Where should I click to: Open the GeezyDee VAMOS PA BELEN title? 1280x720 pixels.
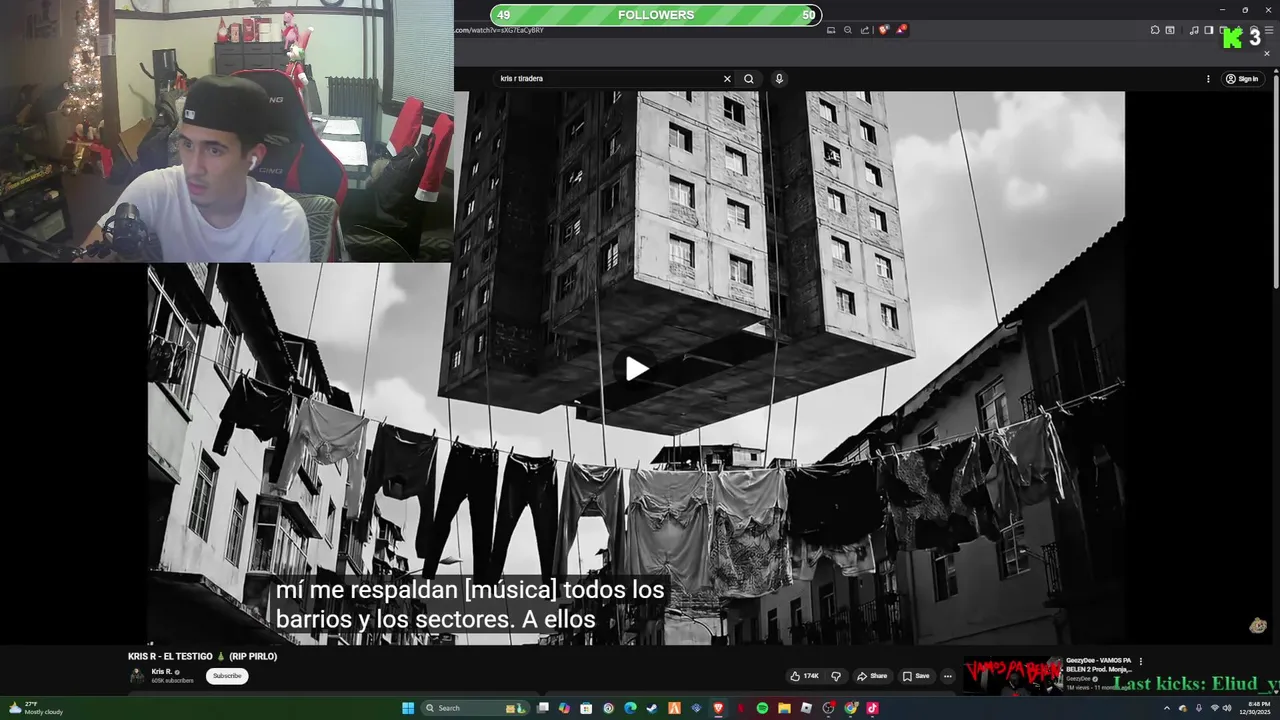coord(1099,665)
